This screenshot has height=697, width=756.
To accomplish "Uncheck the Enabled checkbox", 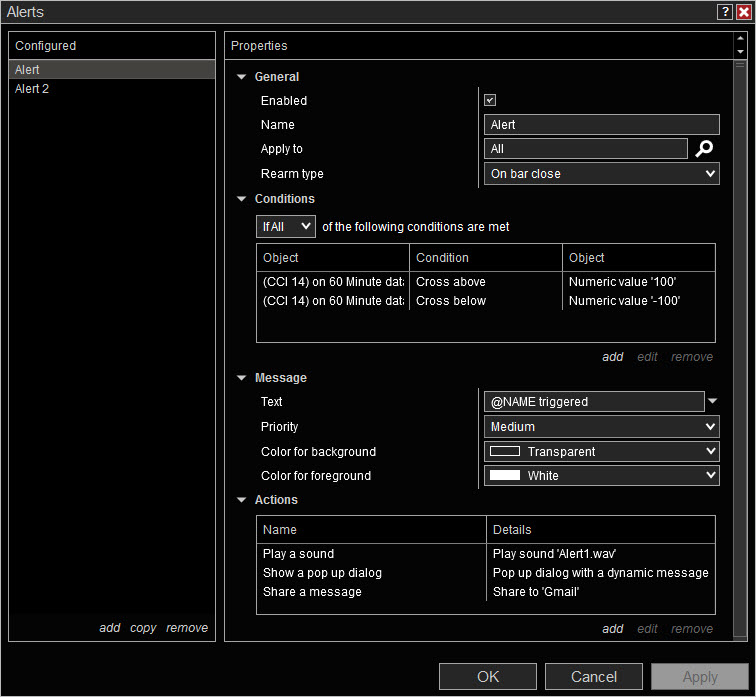I will click(x=490, y=100).
